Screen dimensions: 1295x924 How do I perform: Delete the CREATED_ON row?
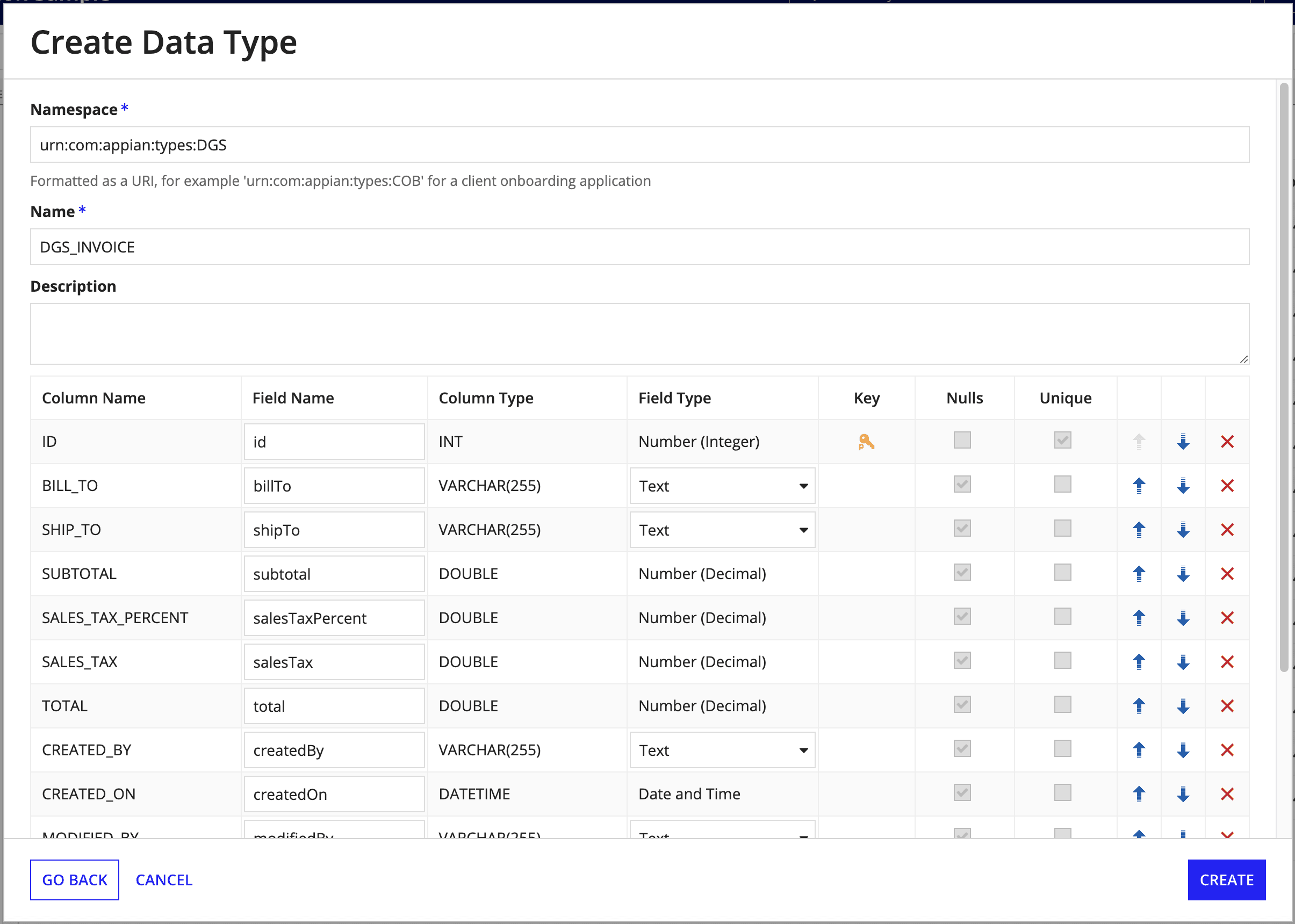coord(1227,793)
